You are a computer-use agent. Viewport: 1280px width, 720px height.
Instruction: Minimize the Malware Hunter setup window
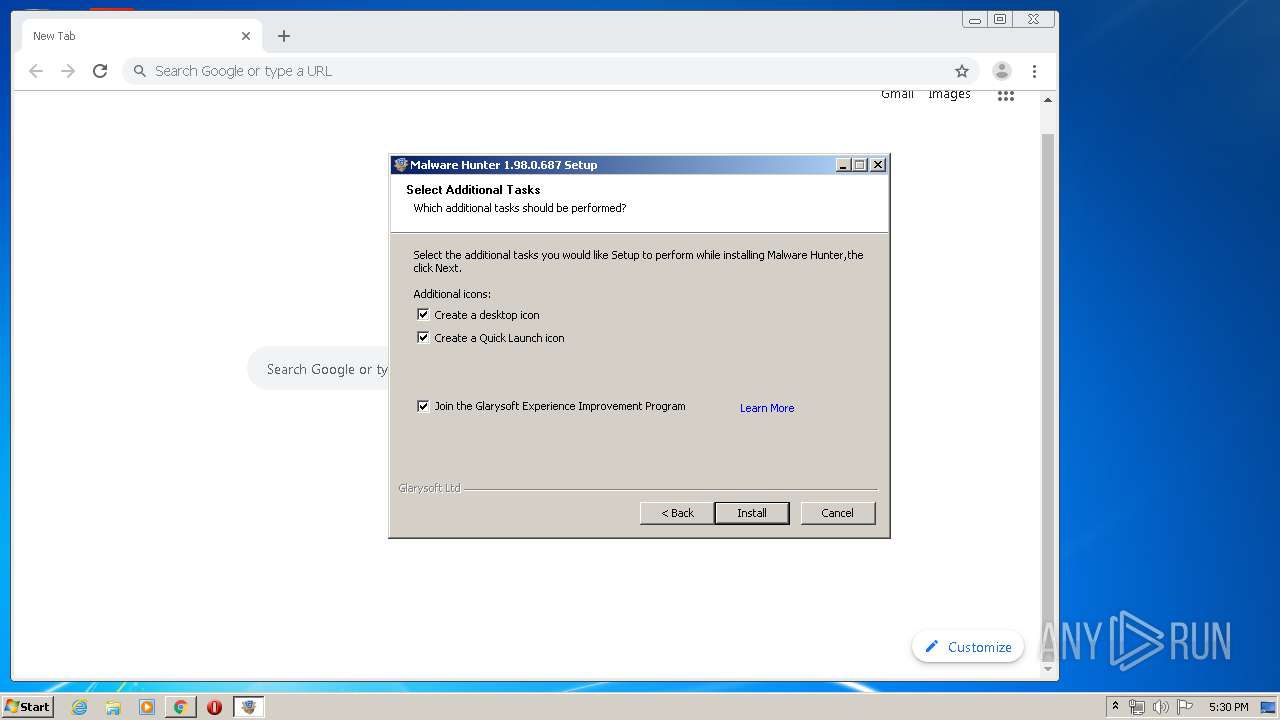point(843,165)
